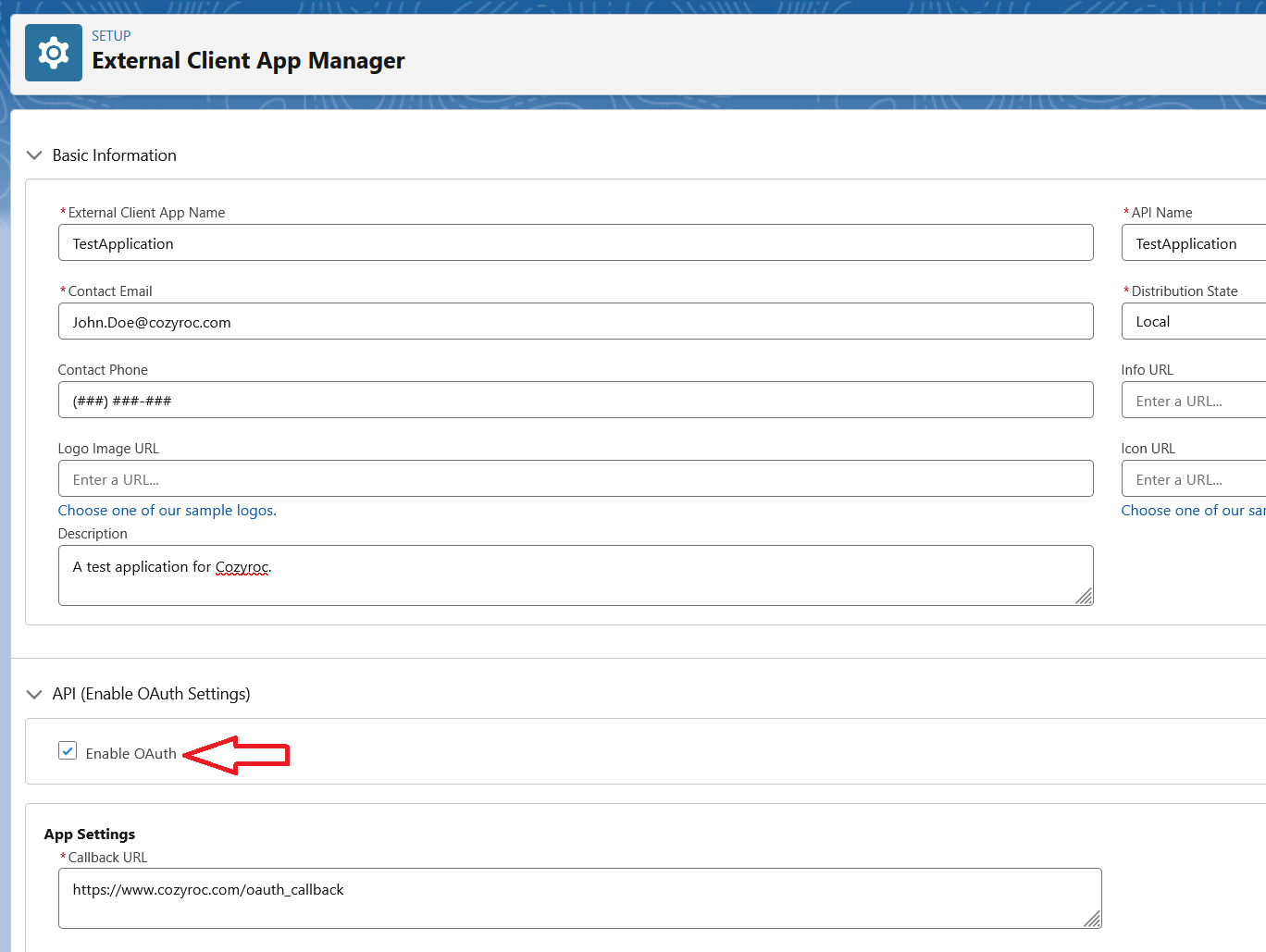Open the Distribution State dropdown

pos(1194,322)
